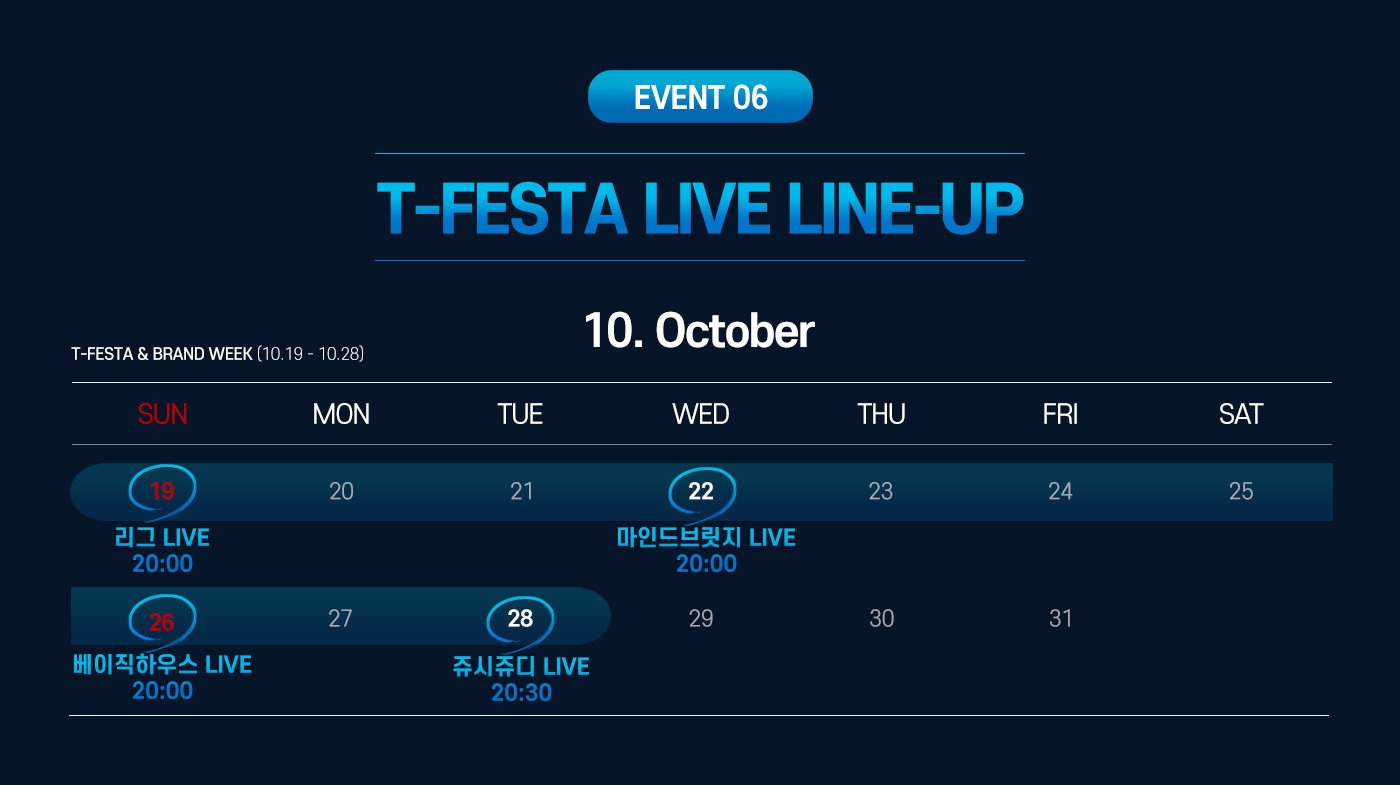Image resolution: width=1400 pixels, height=785 pixels.
Task: Click the WED column header
Action: pyautogui.click(x=701, y=414)
